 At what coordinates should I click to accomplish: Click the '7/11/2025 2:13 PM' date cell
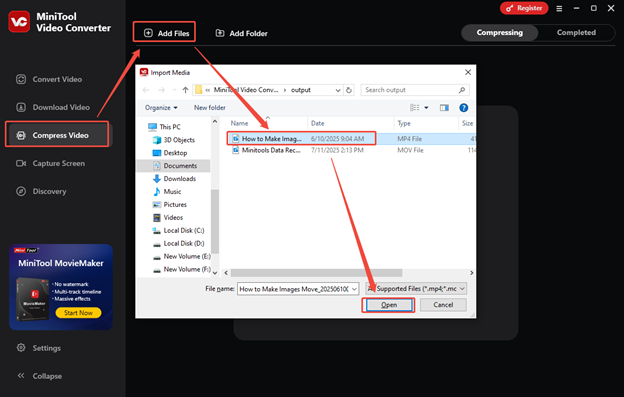tap(337, 150)
